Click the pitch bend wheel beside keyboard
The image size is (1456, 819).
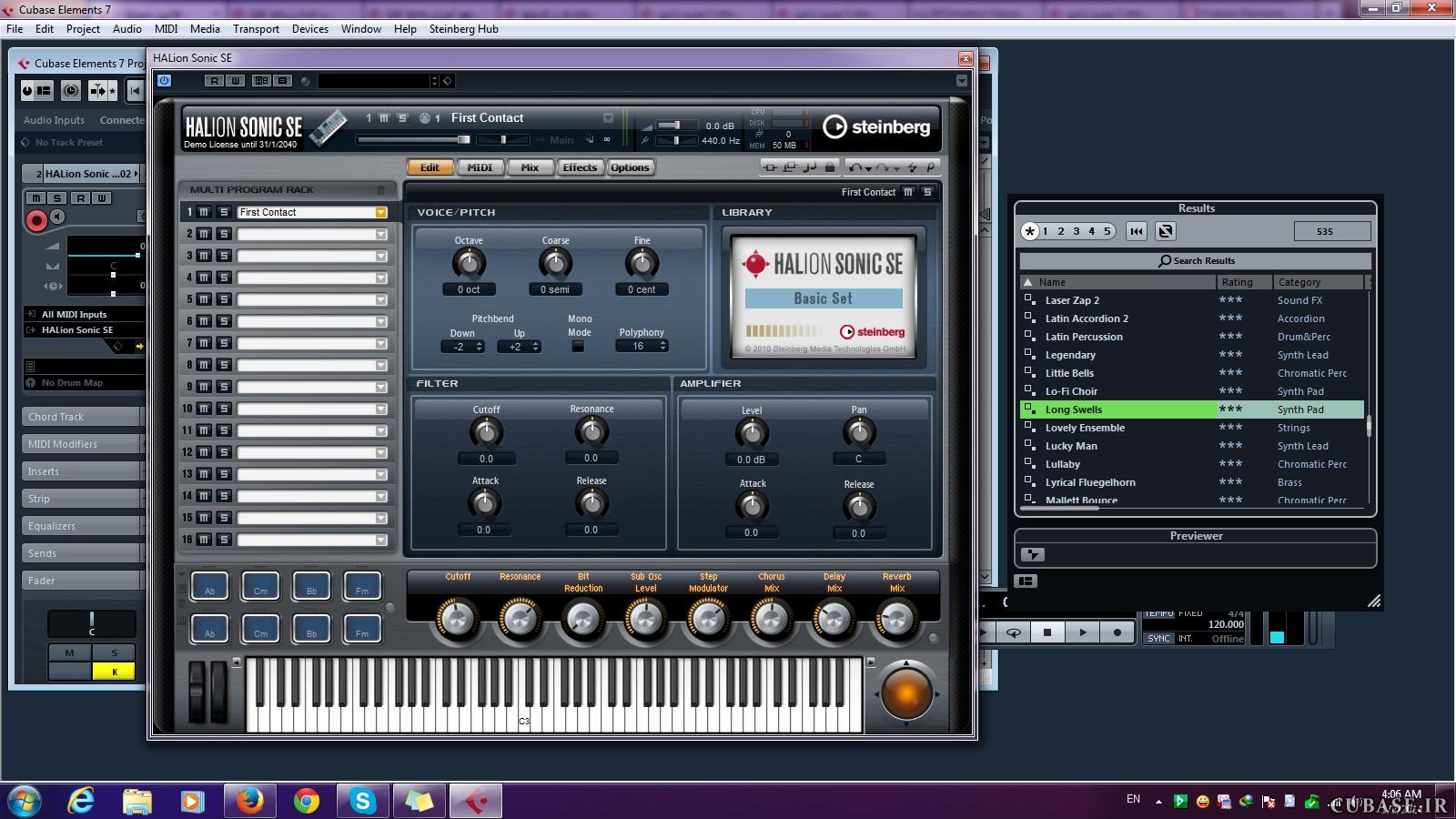[x=197, y=693]
